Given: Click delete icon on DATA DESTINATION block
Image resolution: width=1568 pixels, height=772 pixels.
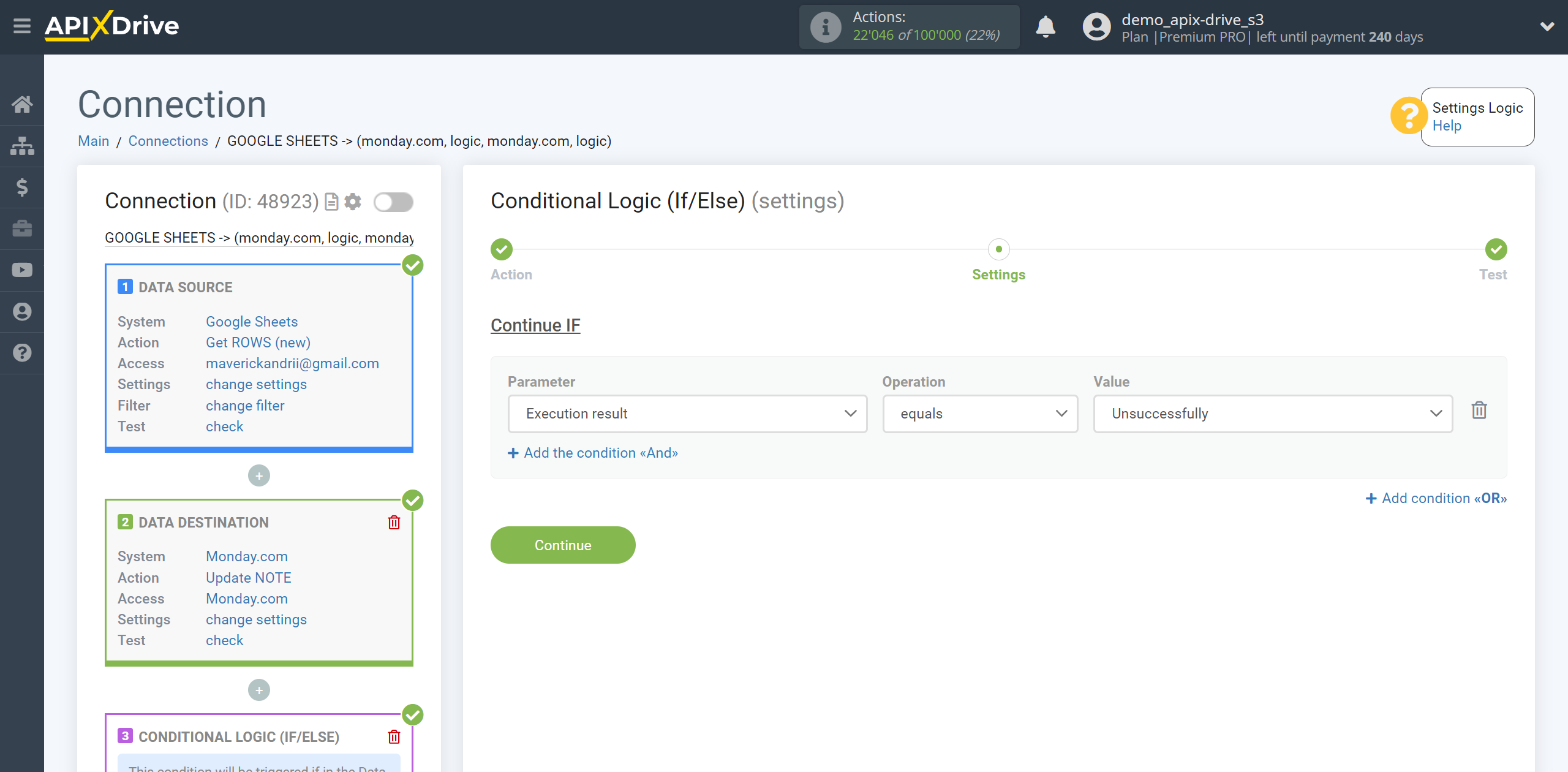Looking at the screenshot, I should pos(395,522).
